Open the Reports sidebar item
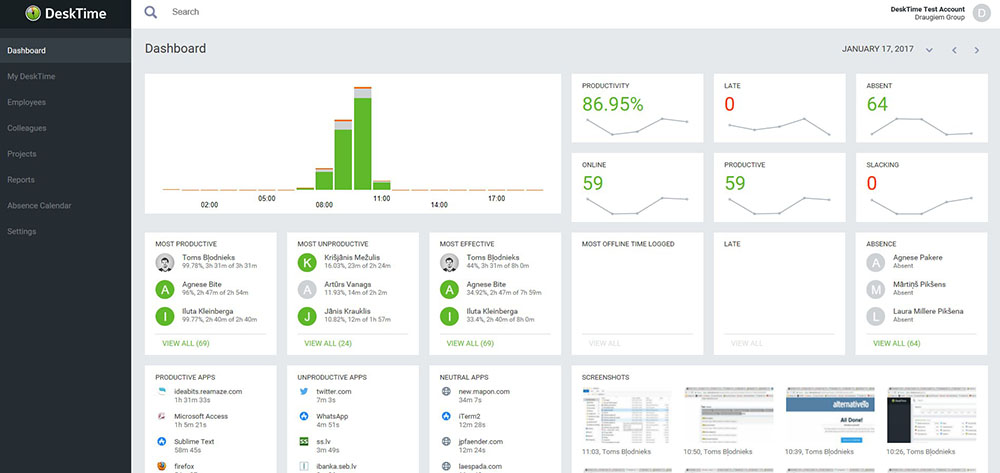Image resolution: width=1000 pixels, height=473 pixels. 21,180
